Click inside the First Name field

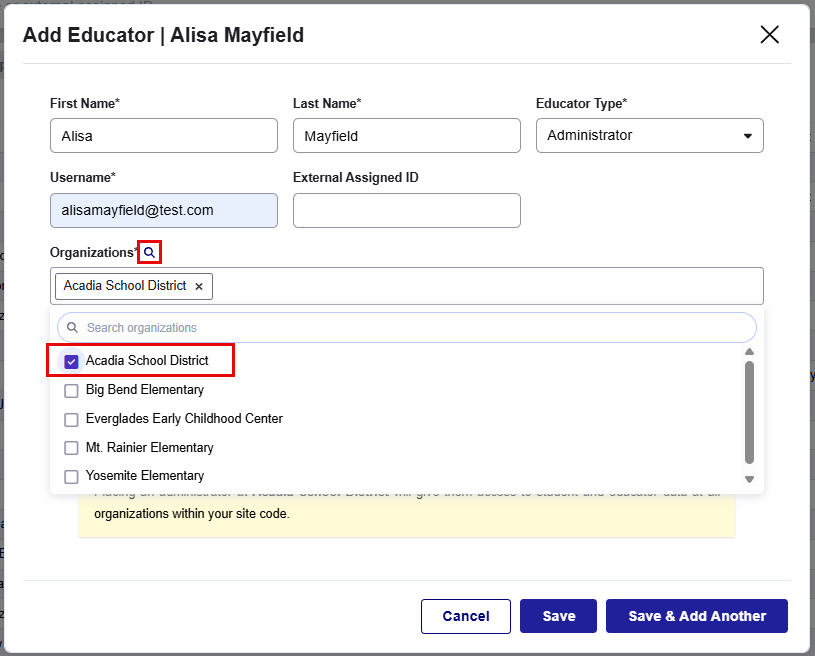click(x=163, y=135)
